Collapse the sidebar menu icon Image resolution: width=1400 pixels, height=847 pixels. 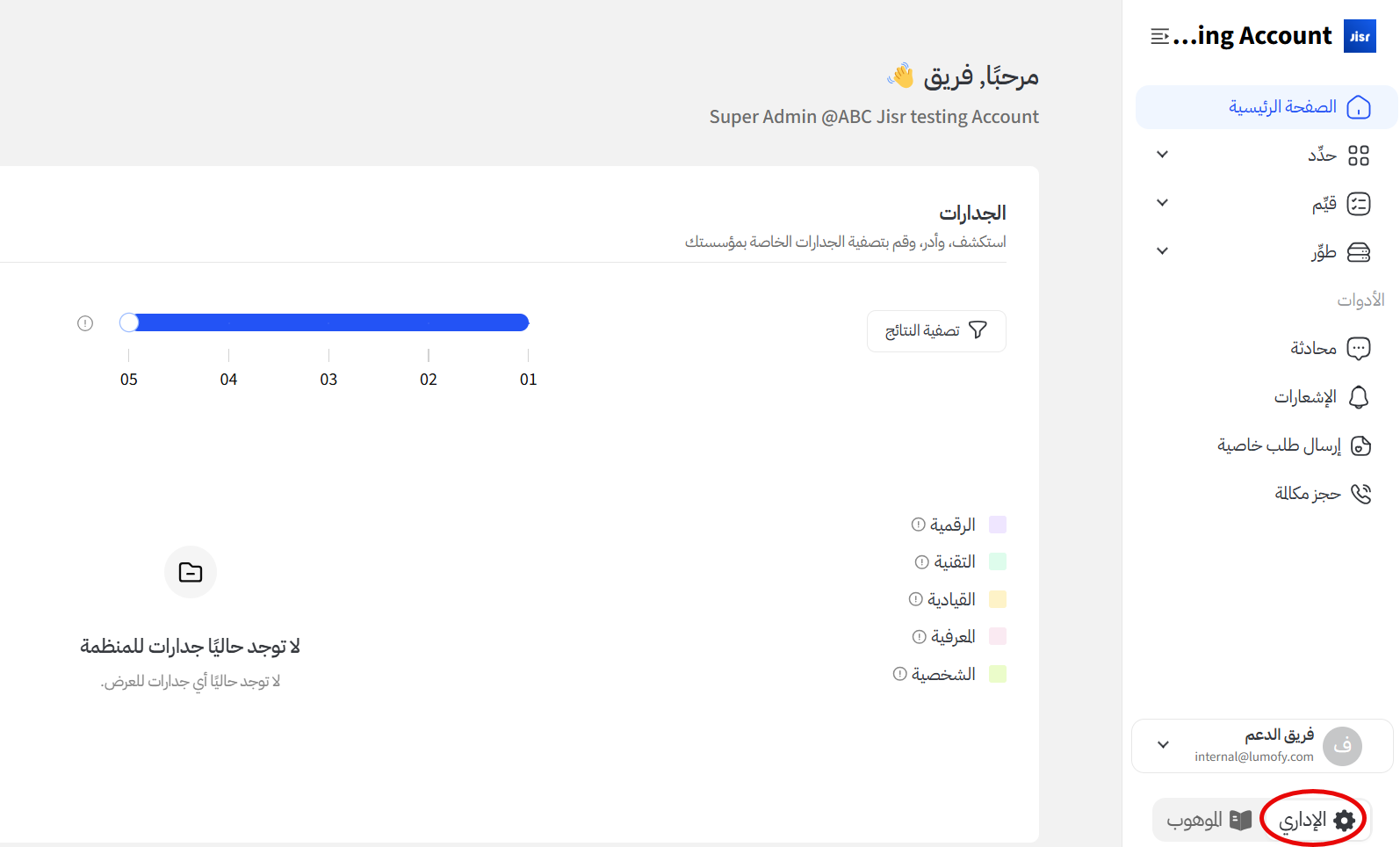tap(1159, 36)
